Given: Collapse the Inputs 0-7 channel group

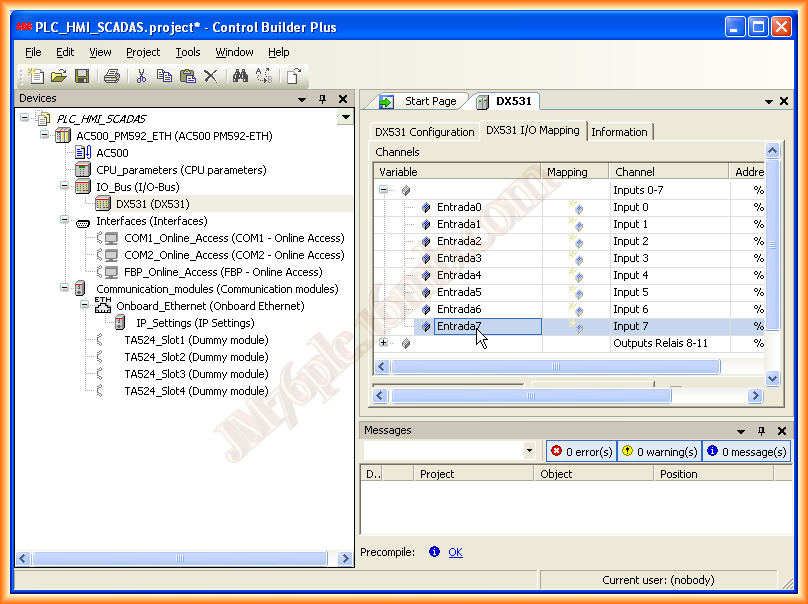Looking at the screenshot, I should [x=384, y=190].
